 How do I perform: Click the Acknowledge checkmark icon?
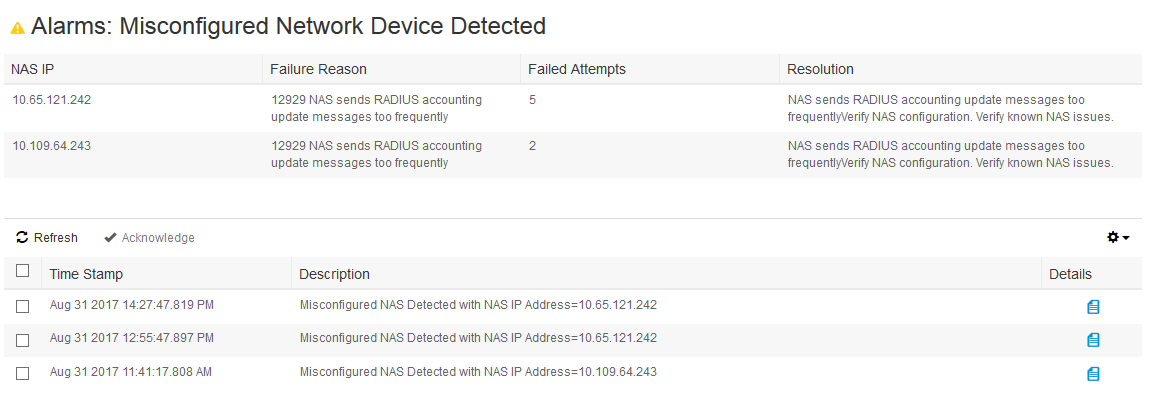click(110, 238)
